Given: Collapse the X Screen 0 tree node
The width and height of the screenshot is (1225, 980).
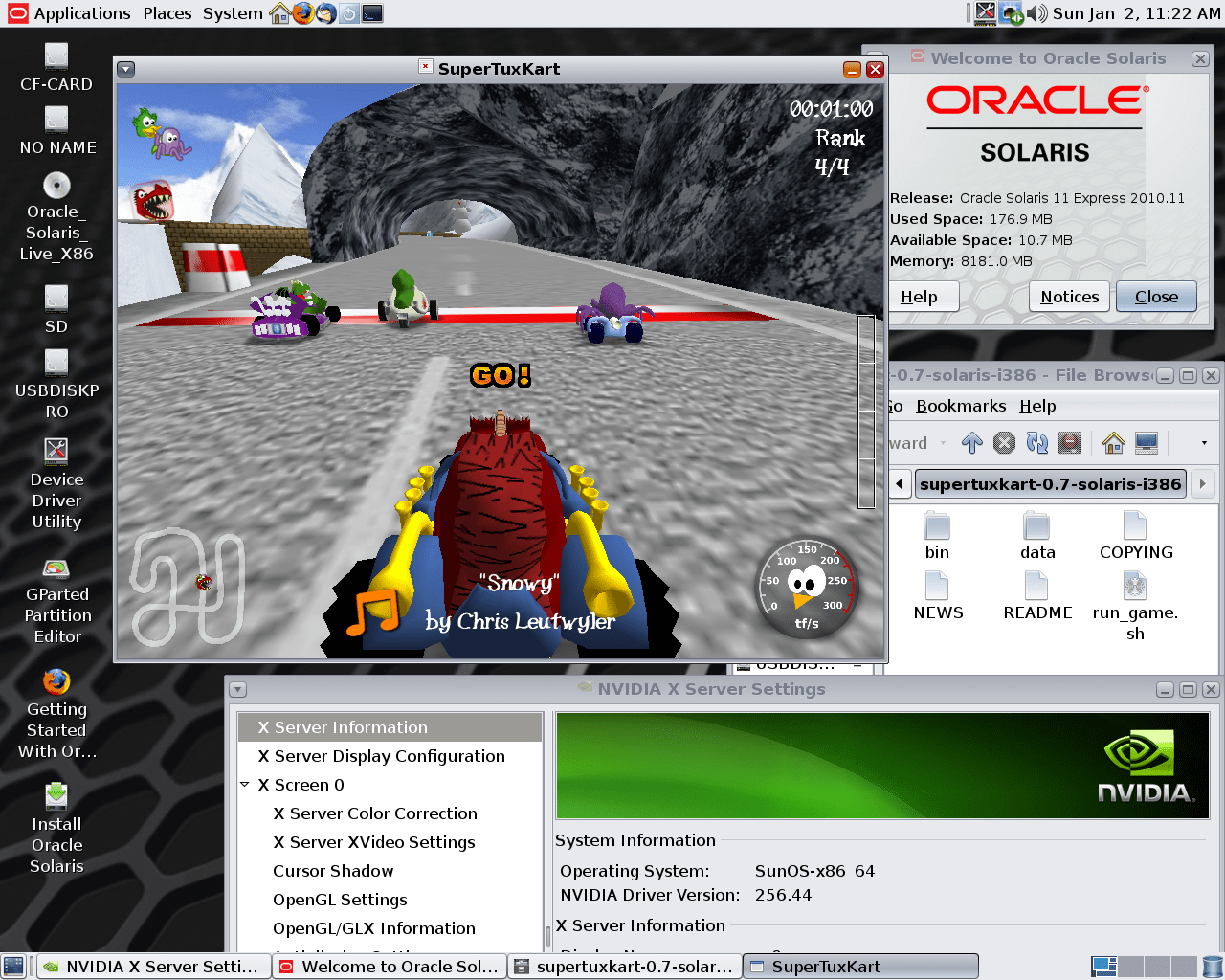Looking at the screenshot, I should tap(245, 785).
